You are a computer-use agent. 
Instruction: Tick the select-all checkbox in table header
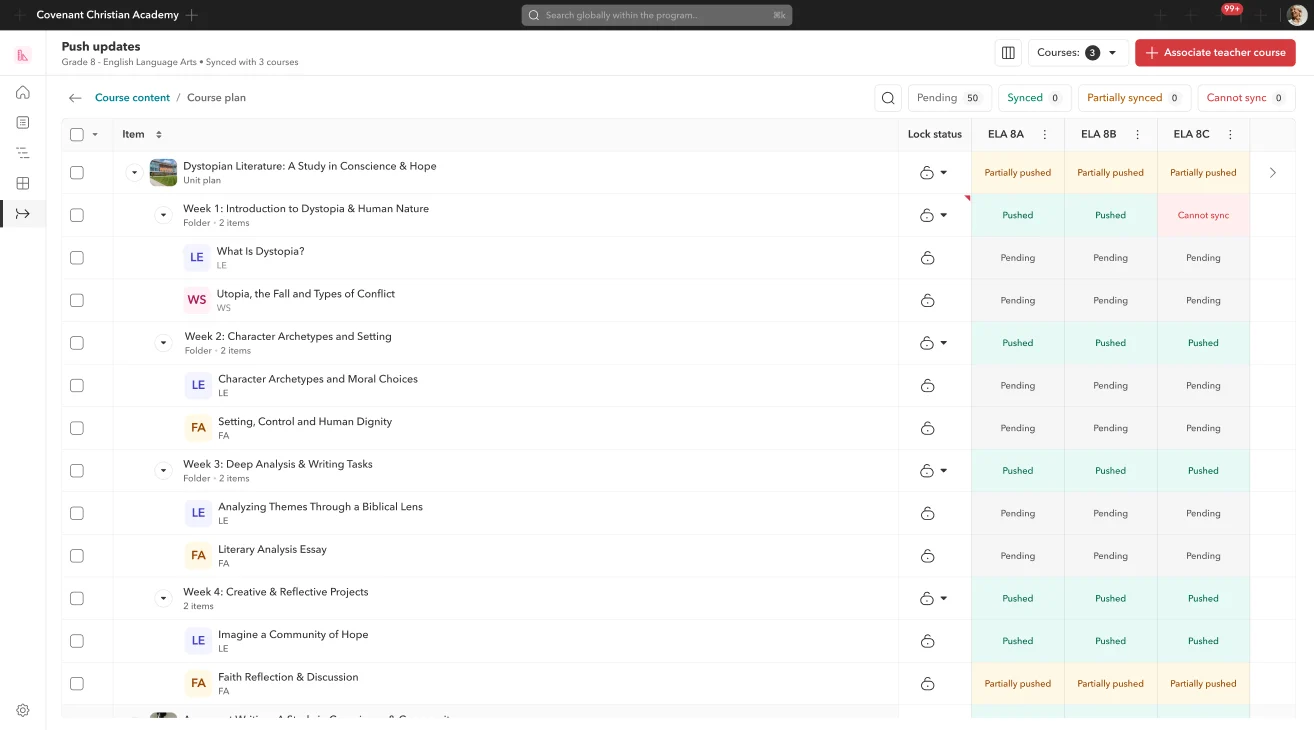point(77,134)
